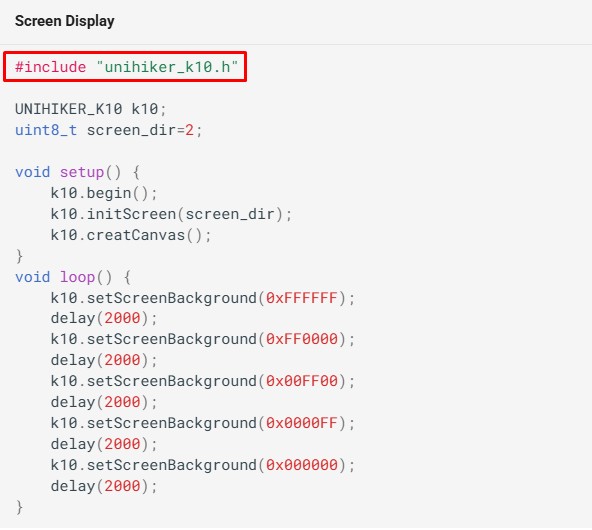Click the void setup() line

77,173
